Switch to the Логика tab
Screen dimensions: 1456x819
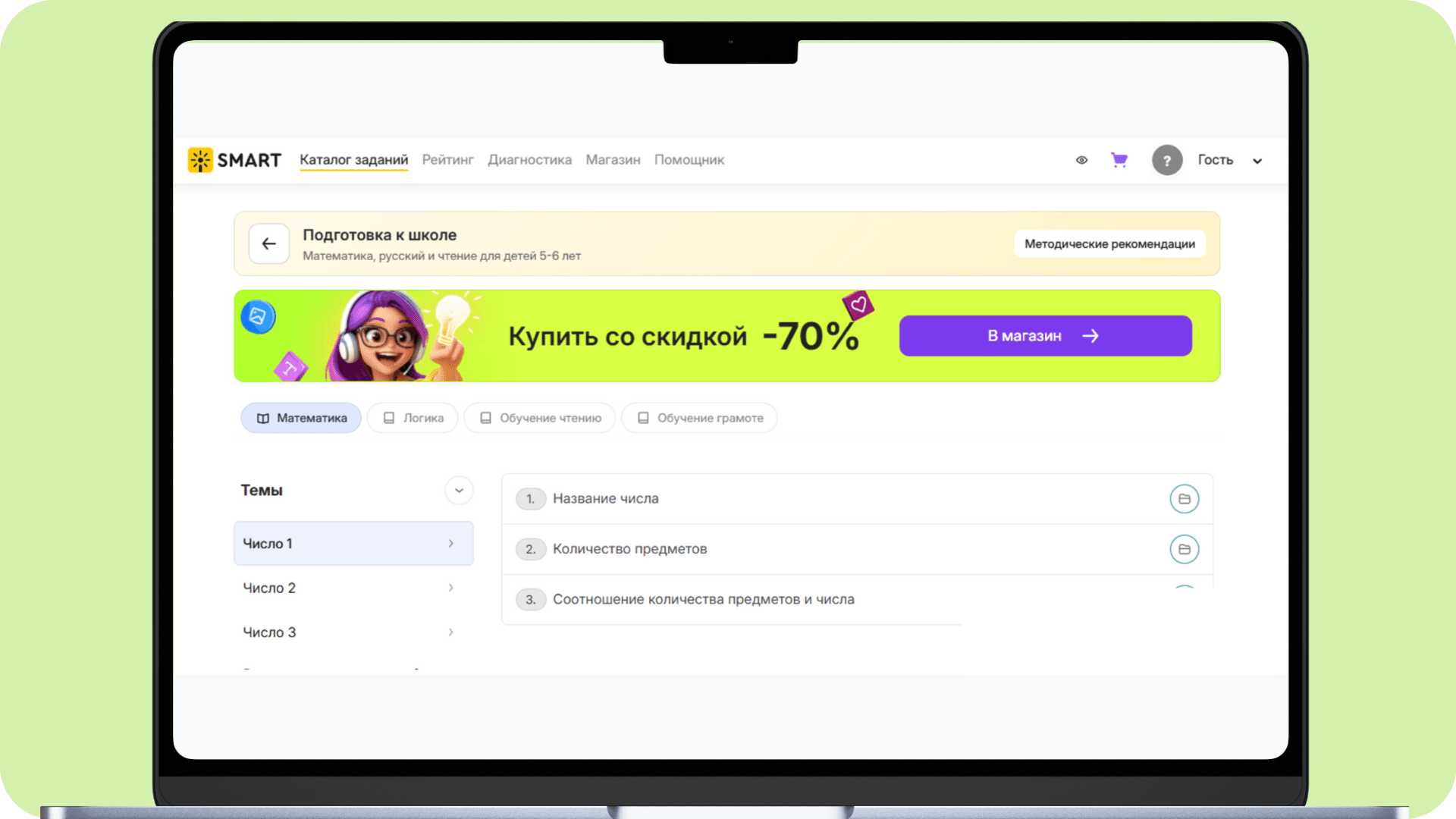413,418
